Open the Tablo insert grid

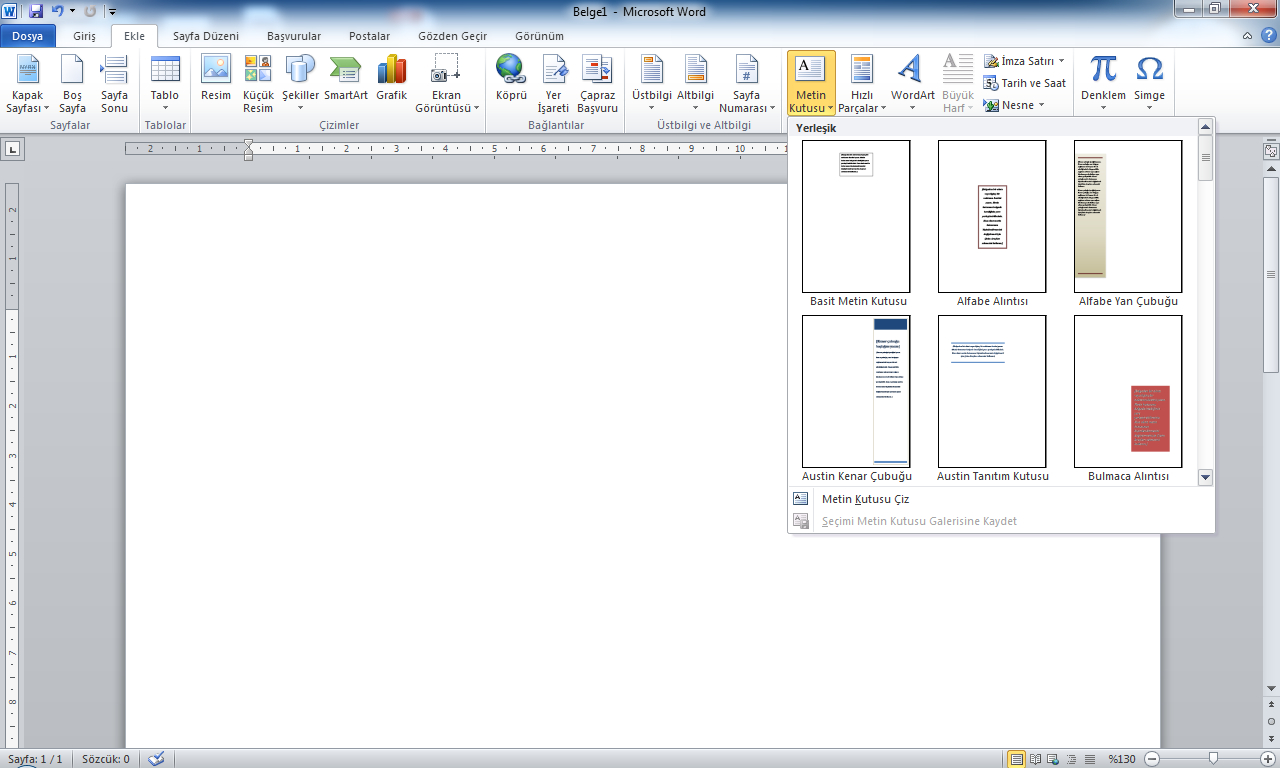tap(165, 84)
